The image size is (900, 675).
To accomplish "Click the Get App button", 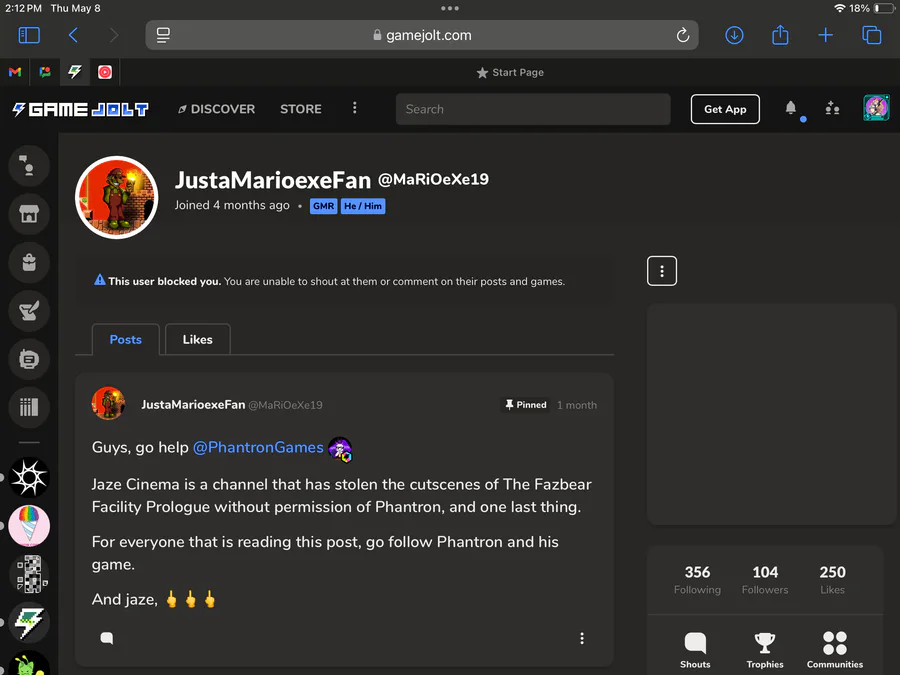I will pos(725,109).
